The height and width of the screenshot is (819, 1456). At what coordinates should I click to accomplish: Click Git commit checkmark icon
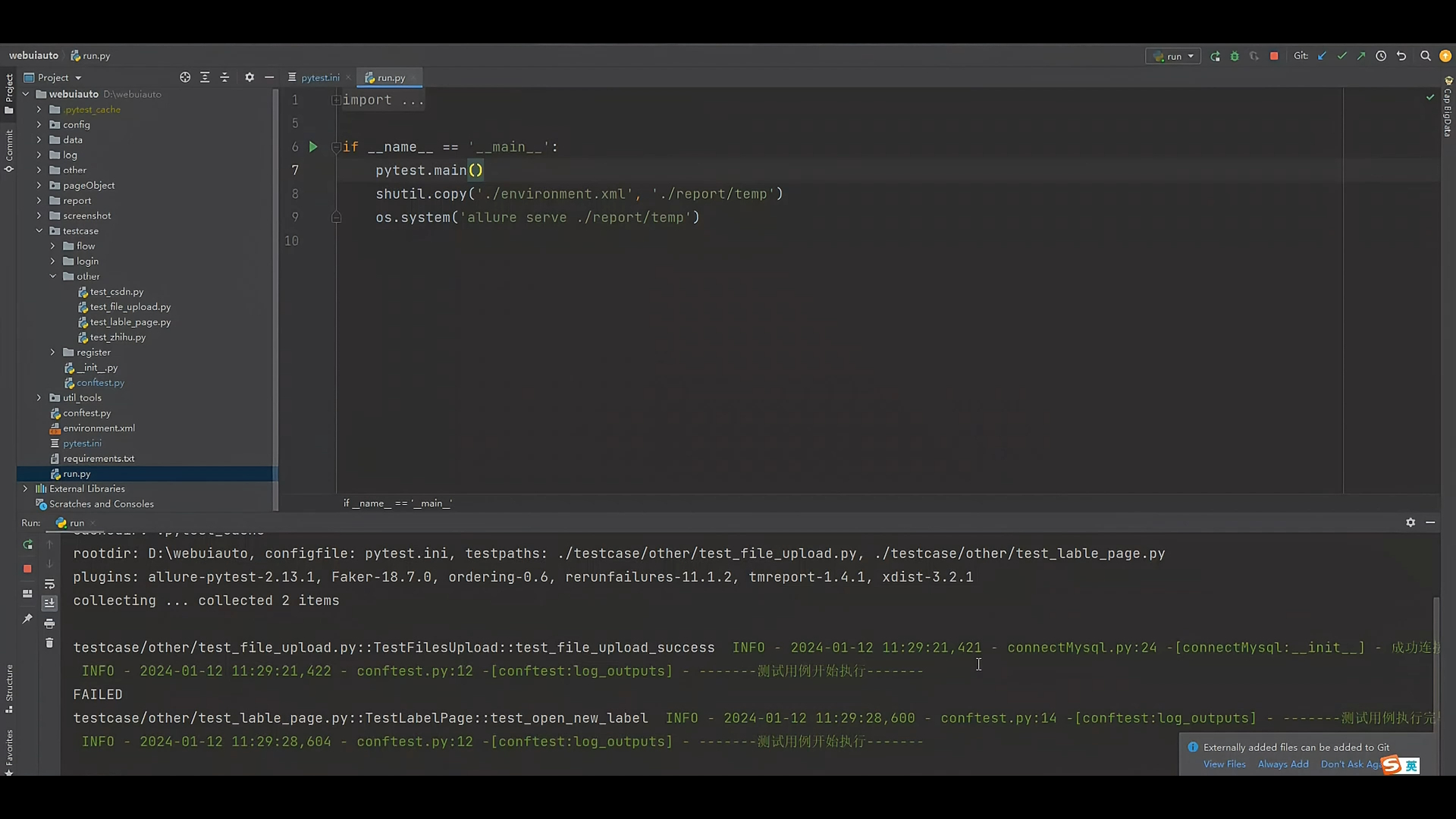click(1342, 56)
